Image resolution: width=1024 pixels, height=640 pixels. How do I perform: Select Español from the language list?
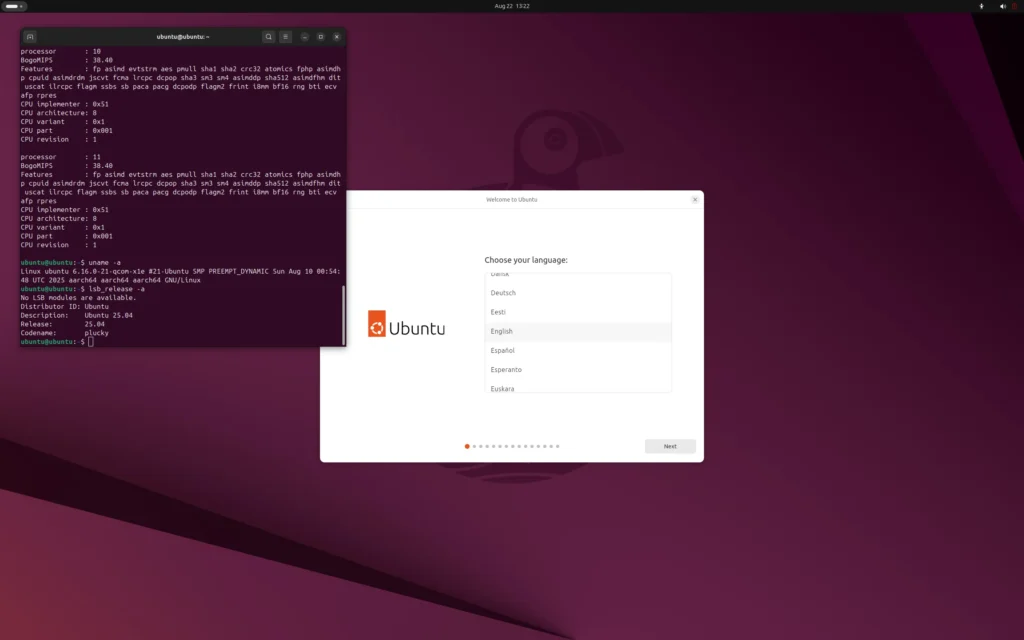pos(578,350)
